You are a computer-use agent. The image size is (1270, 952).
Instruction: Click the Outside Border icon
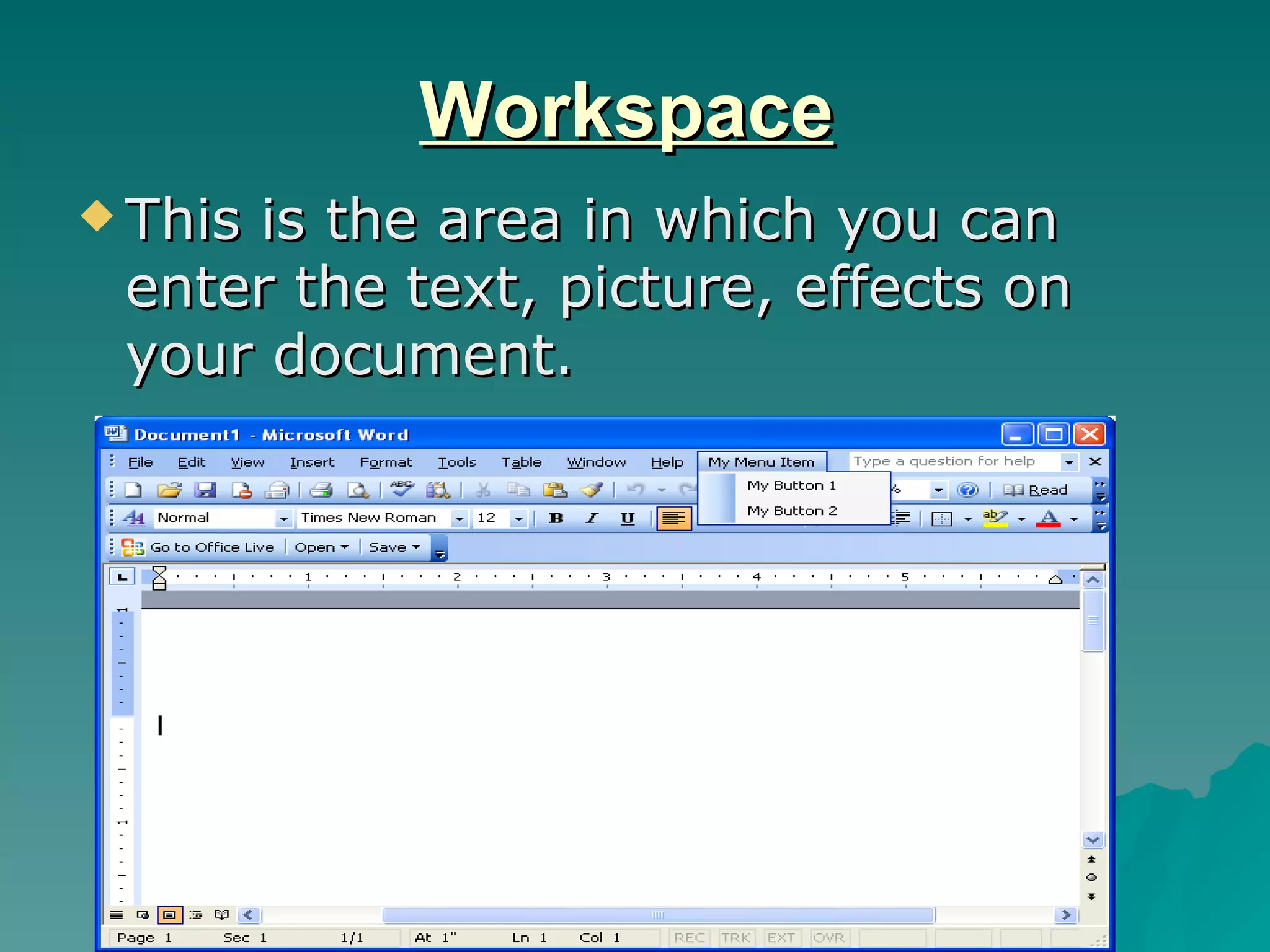941,519
